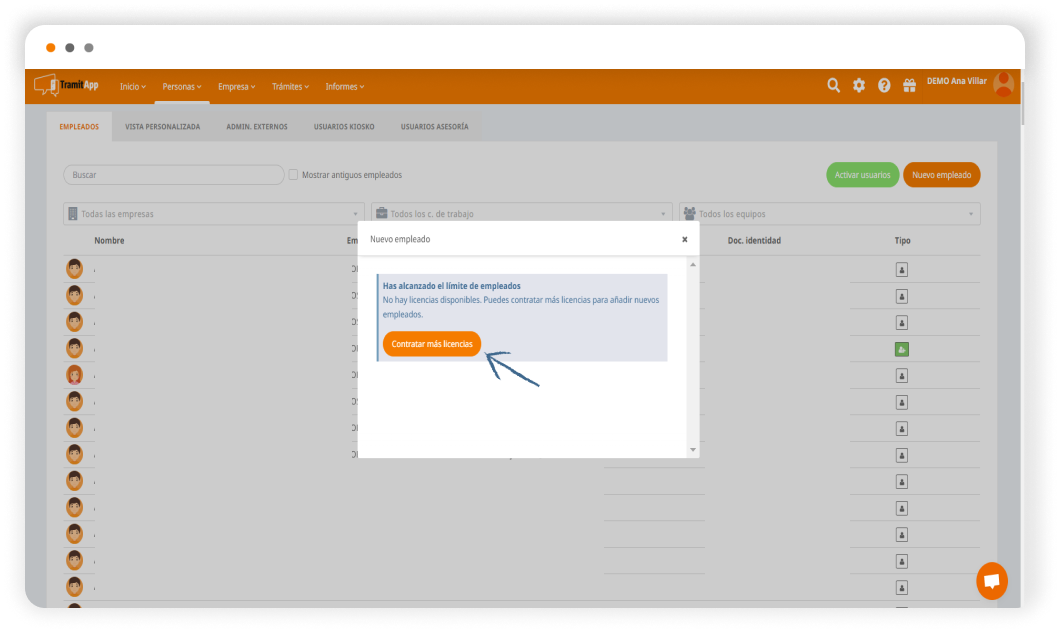1061x633 pixels.
Task: Close the Nuevo empleado dialog
Action: pyautogui.click(x=684, y=240)
